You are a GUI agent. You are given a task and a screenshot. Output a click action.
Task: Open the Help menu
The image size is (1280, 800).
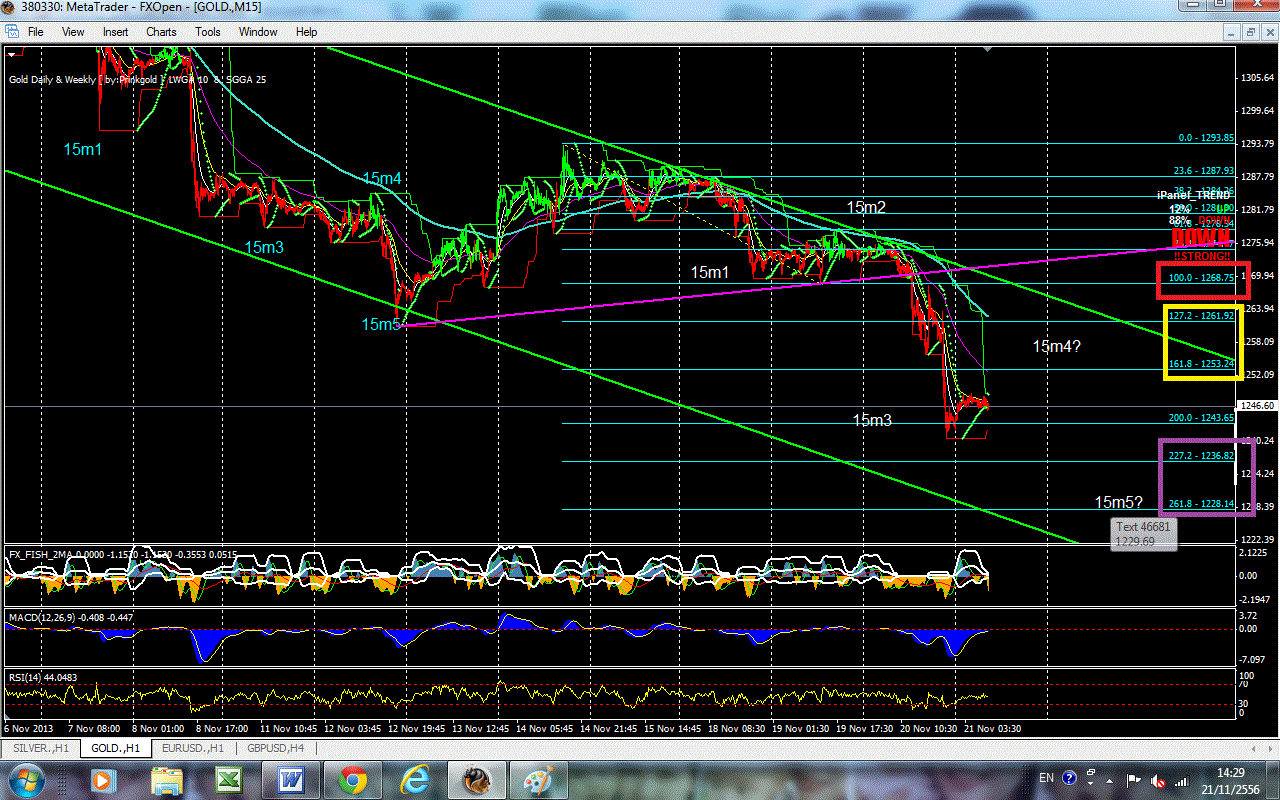pos(306,32)
